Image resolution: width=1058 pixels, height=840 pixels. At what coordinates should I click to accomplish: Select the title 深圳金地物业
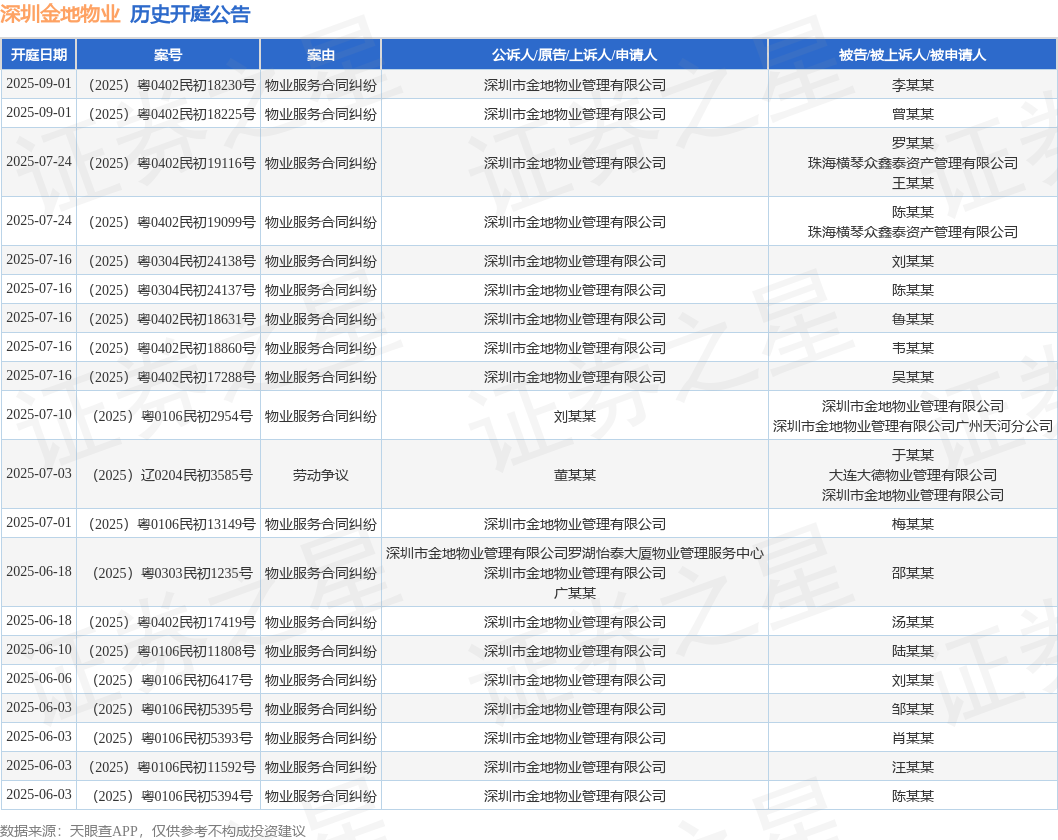[60, 14]
